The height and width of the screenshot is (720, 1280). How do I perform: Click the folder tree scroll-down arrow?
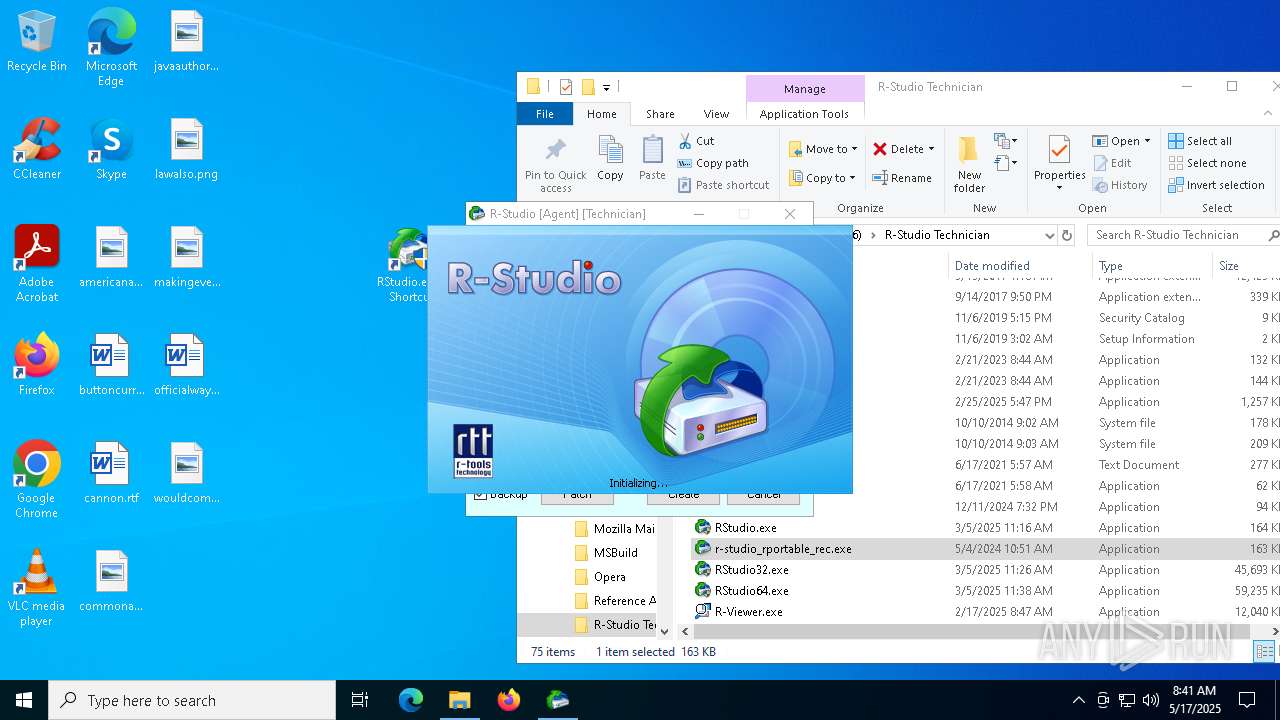665,631
